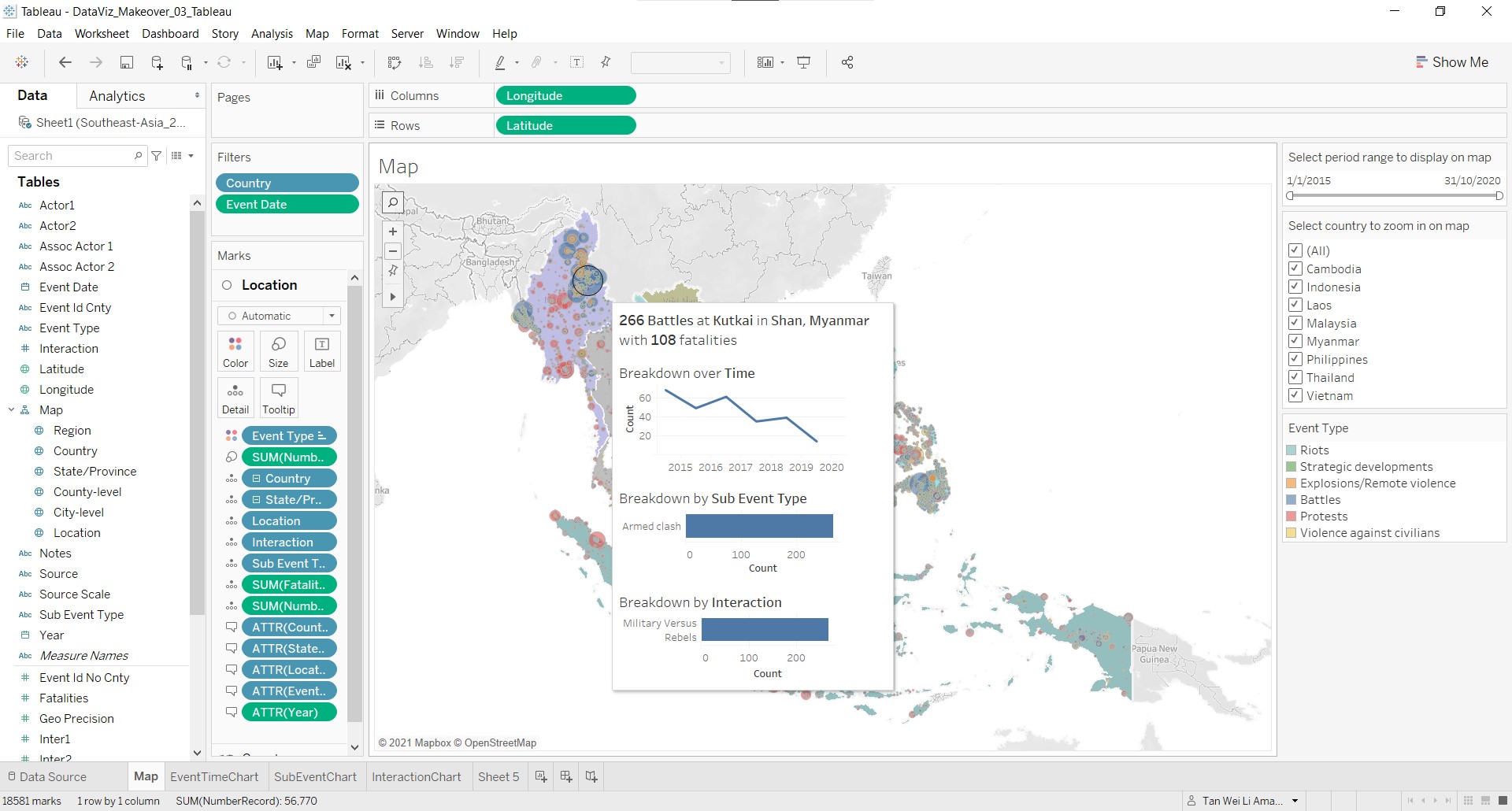Click the Battles color legend swatch

[x=1291, y=500]
